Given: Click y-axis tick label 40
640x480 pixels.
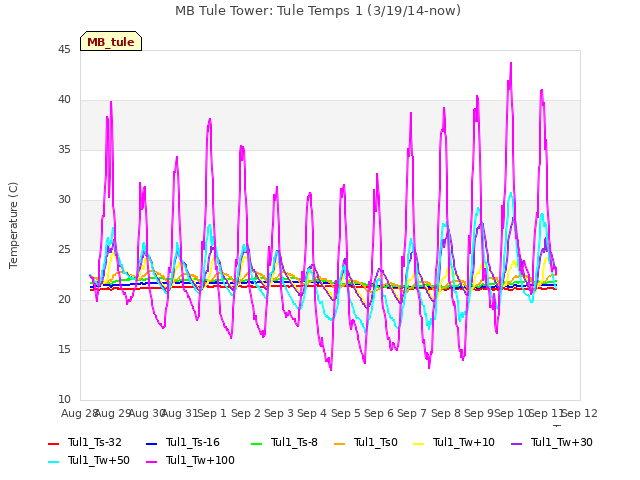Looking at the screenshot, I should pos(64,100).
